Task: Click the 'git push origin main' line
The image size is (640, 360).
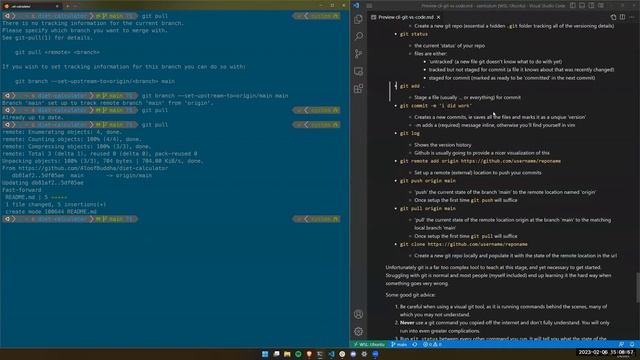Action: pos(428,180)
